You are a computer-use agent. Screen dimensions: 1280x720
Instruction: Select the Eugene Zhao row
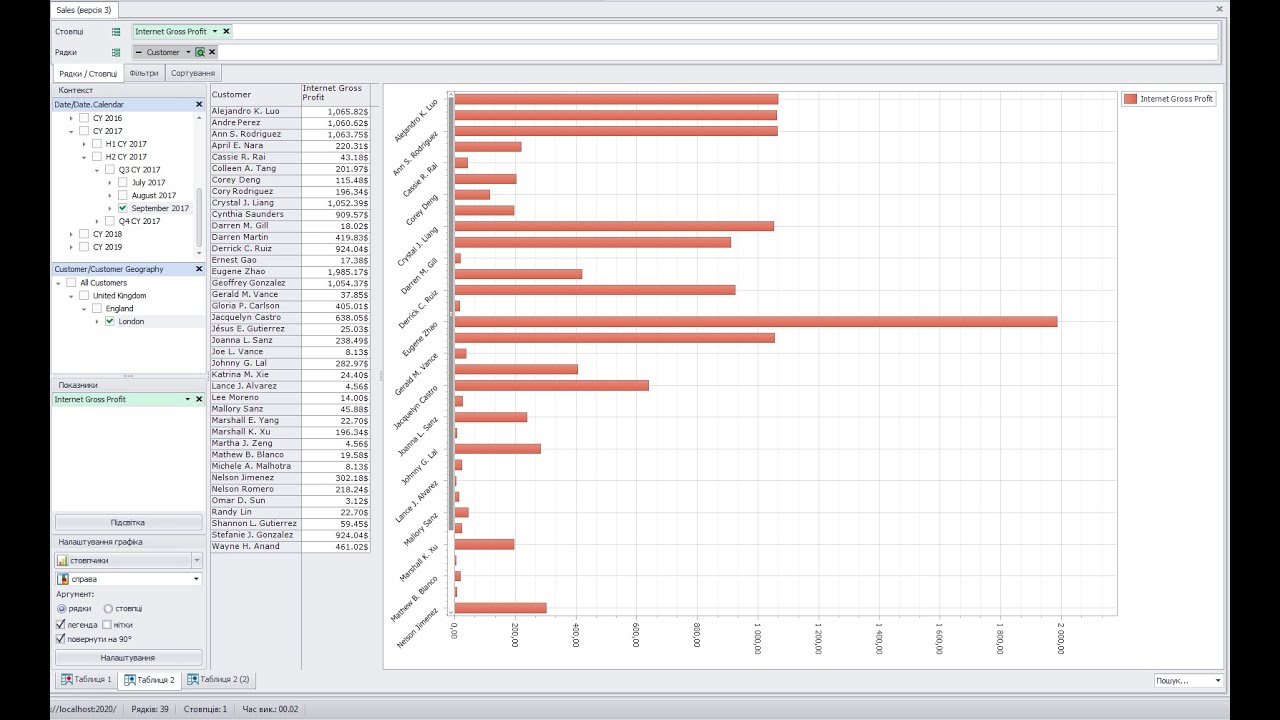pos(290,272)
